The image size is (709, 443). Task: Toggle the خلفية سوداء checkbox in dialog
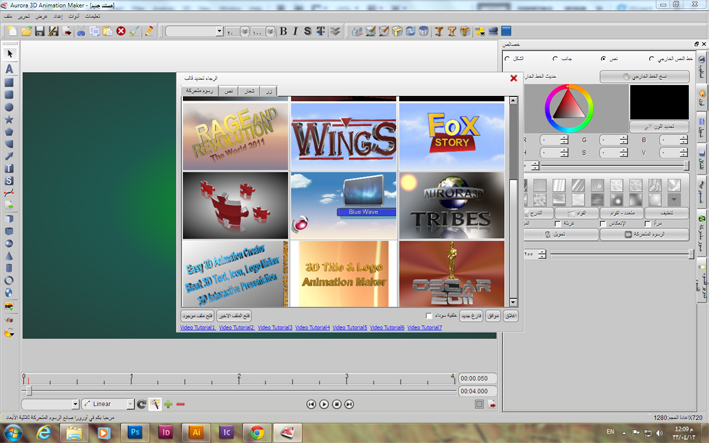pyautogui.click(x=429, y=316)
